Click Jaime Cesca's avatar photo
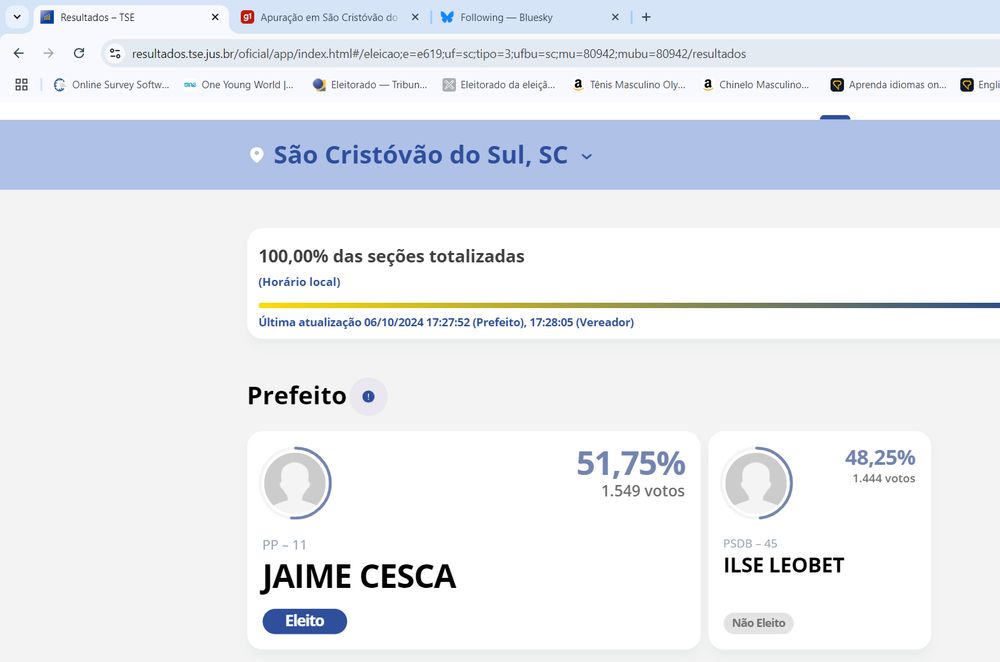The width and height of the screenshot is (1000, 662). coord(295,483)
